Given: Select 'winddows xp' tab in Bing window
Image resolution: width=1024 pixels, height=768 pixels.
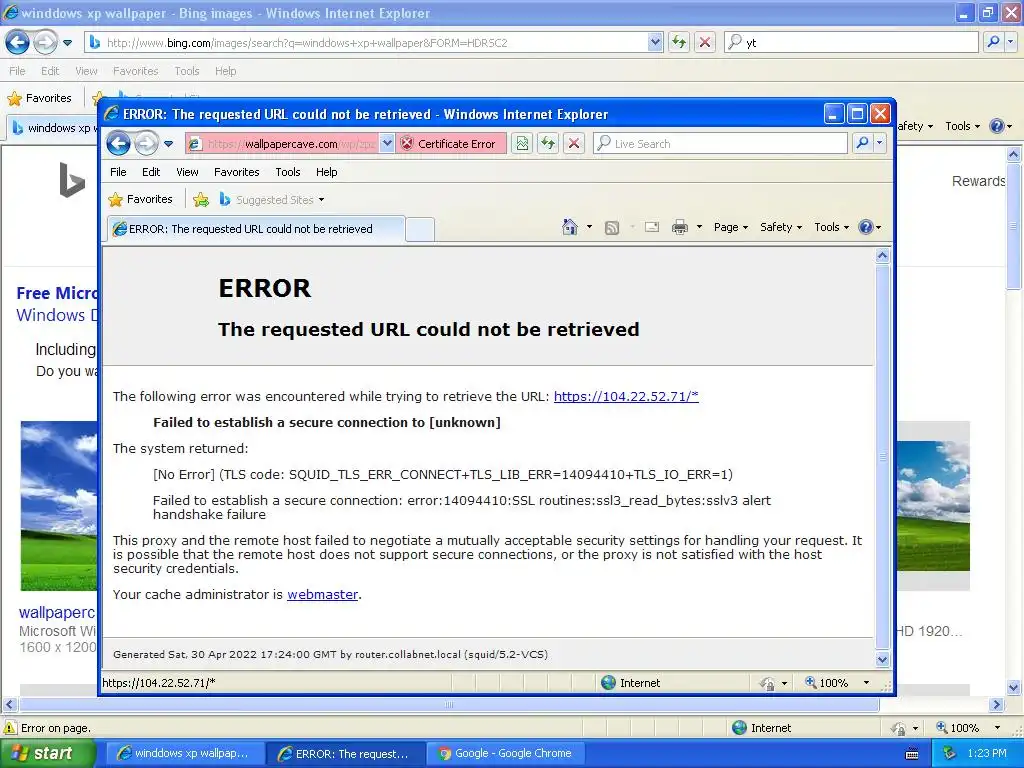Looking at the screenshot, I should (x=54, y=128).
